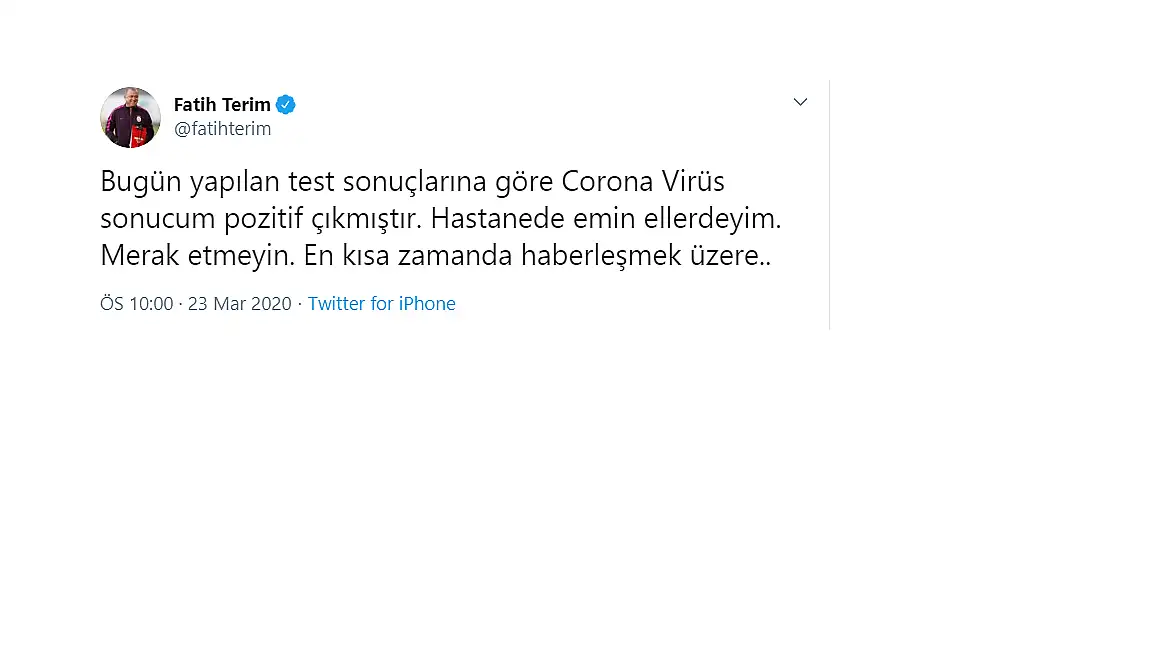This screenshot has width=1152, height=648.
Task: Click the Fatih Terim display name
Action: tap(222, 104)
